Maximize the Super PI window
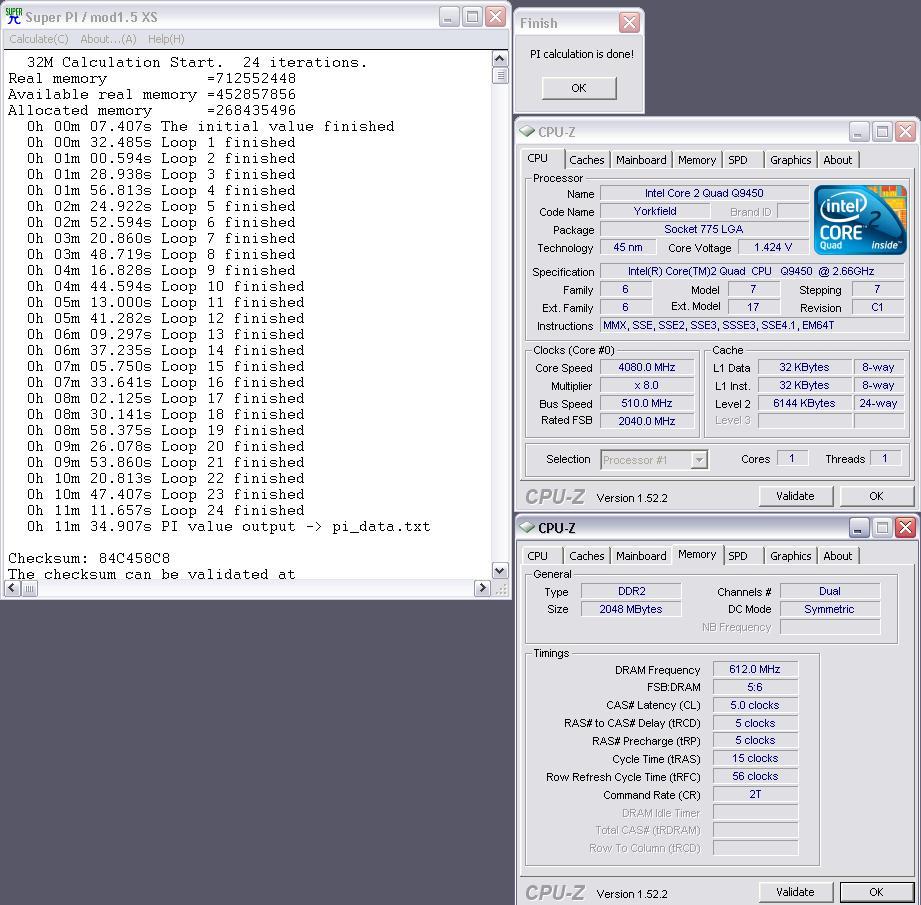The image size is (921, 905). [x=472, y=16]
